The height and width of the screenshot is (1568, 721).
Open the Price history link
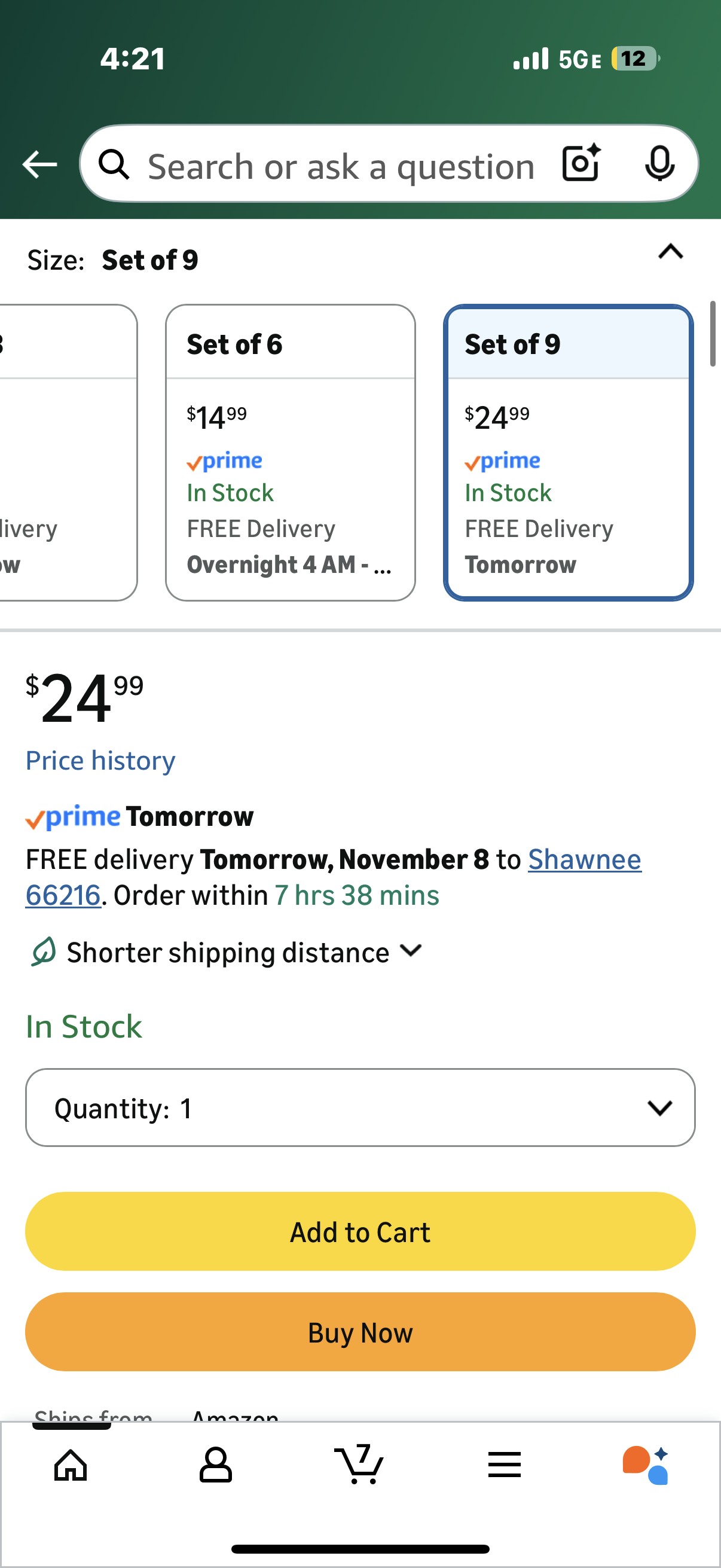pos(100,760)
